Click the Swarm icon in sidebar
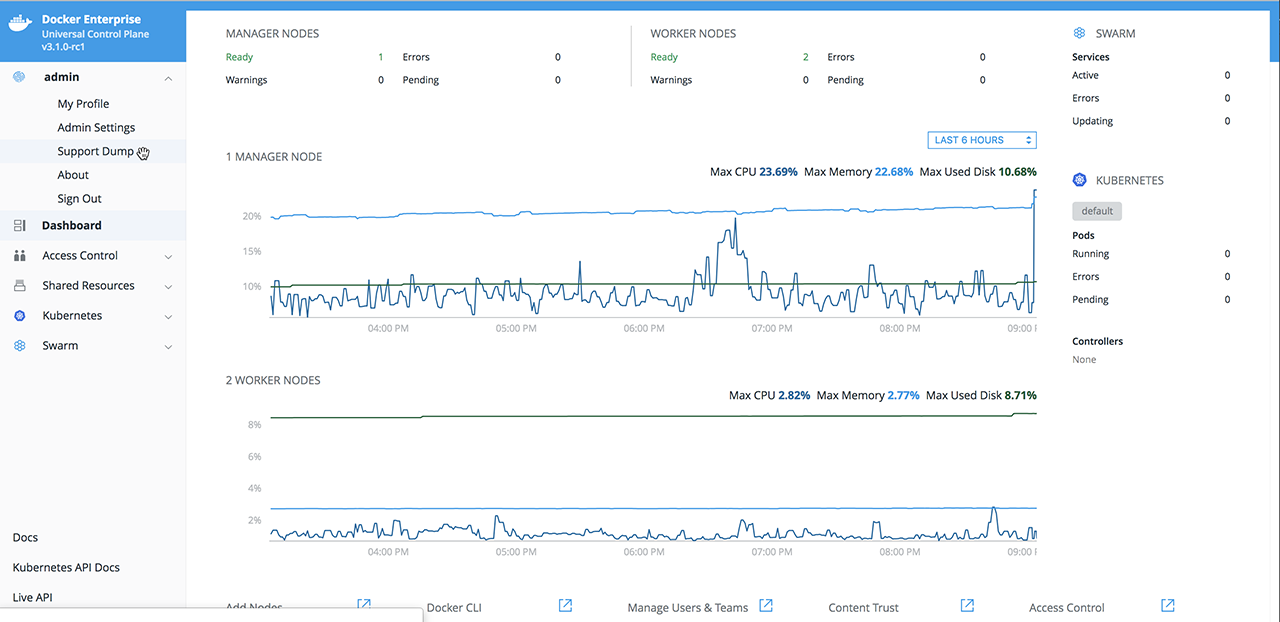Viewport: 1280px width, 622px height. coord(20,346)
